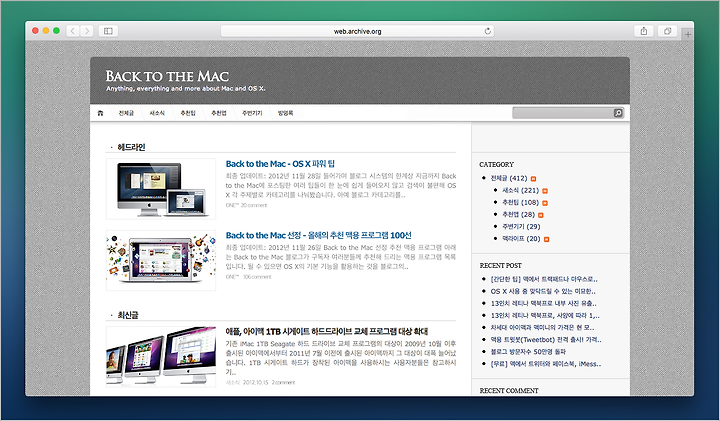Open 방명록 in the navigation menu
The width and height of the screenshot is (720, 421).
pyautogui.click(x=285, y=113)
